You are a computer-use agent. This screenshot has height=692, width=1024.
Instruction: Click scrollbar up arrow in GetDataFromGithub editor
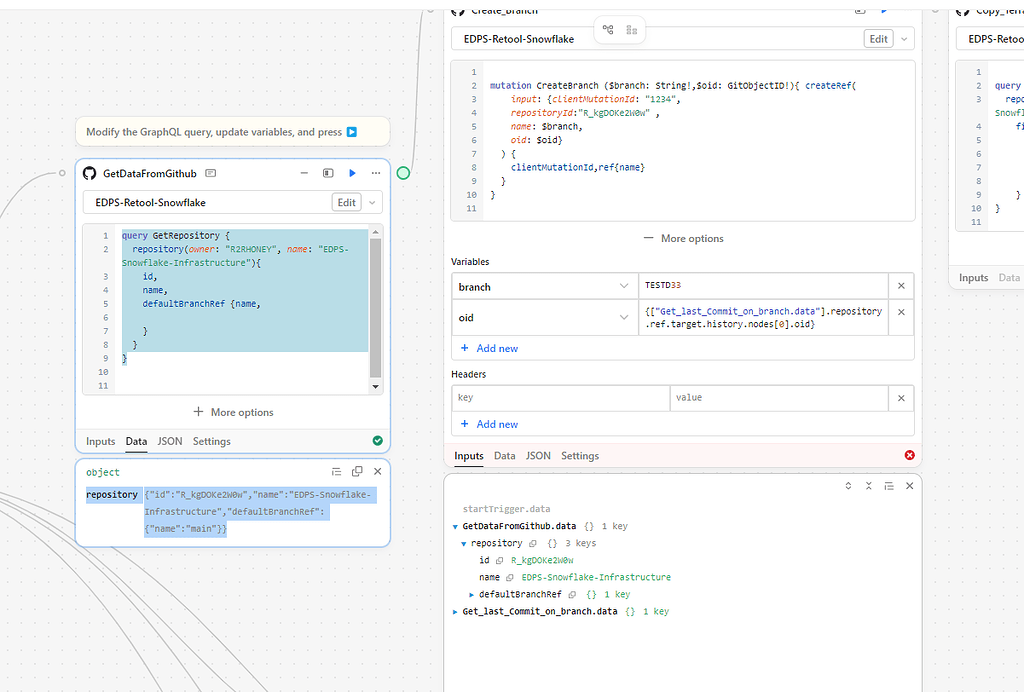point(376,232)
